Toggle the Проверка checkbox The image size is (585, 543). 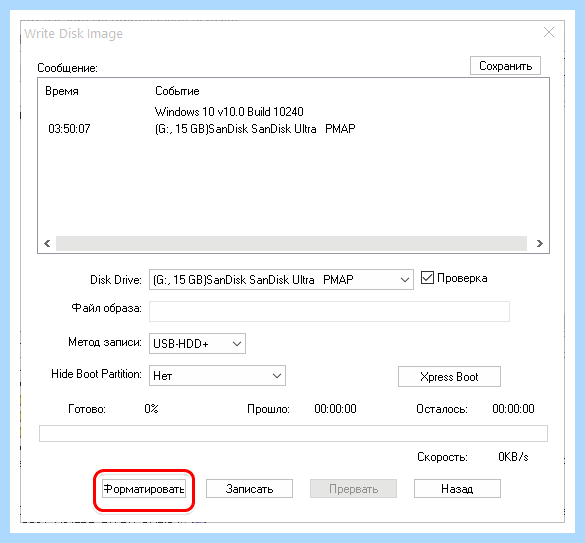(x=427, y=278)
